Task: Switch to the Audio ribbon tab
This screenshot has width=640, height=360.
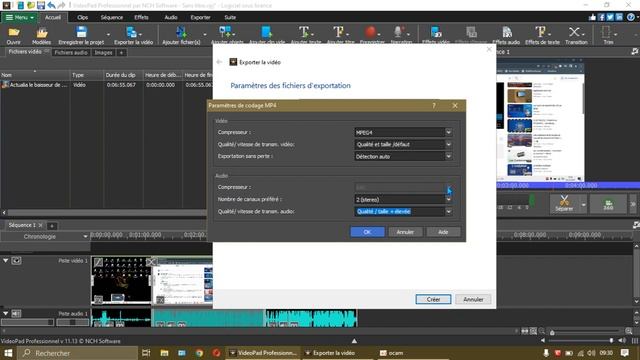Action: tap(171, 17)
